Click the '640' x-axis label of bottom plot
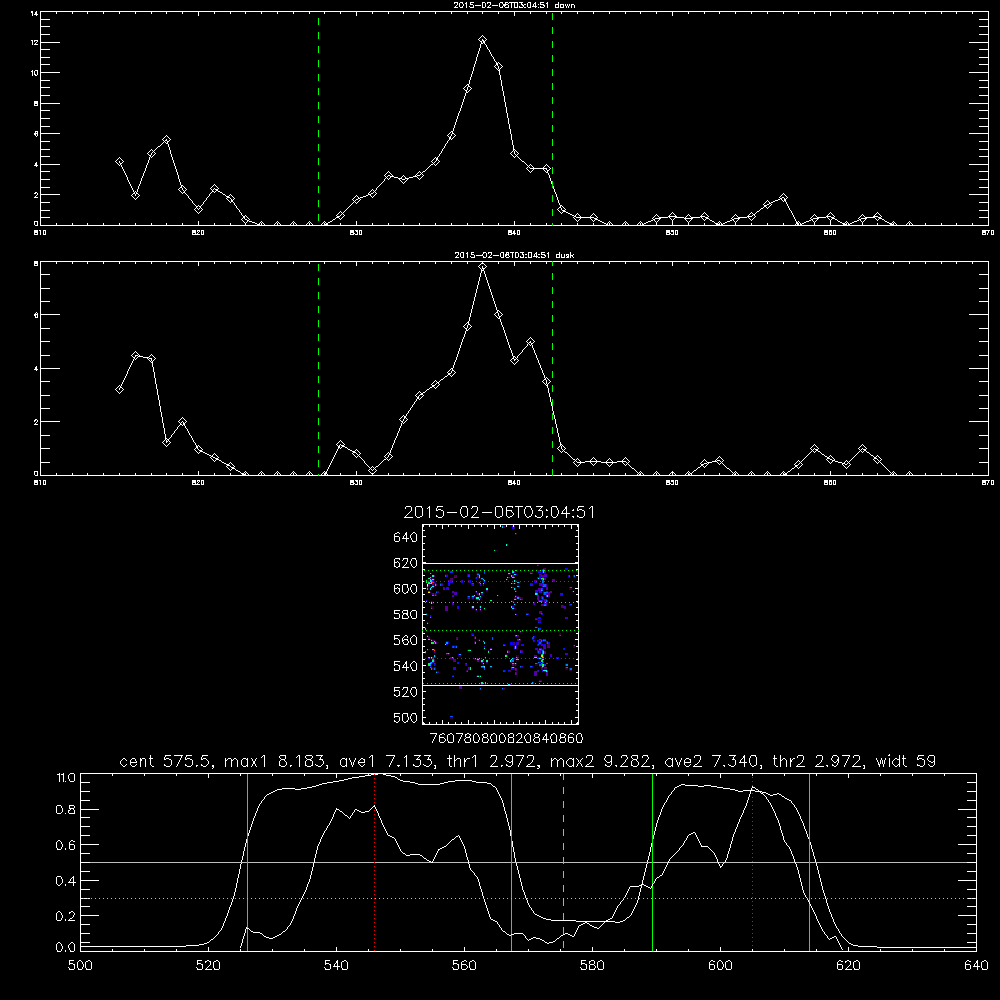Image resolution: width=1000 pixels, height=1000 pixels. point(976,966)
